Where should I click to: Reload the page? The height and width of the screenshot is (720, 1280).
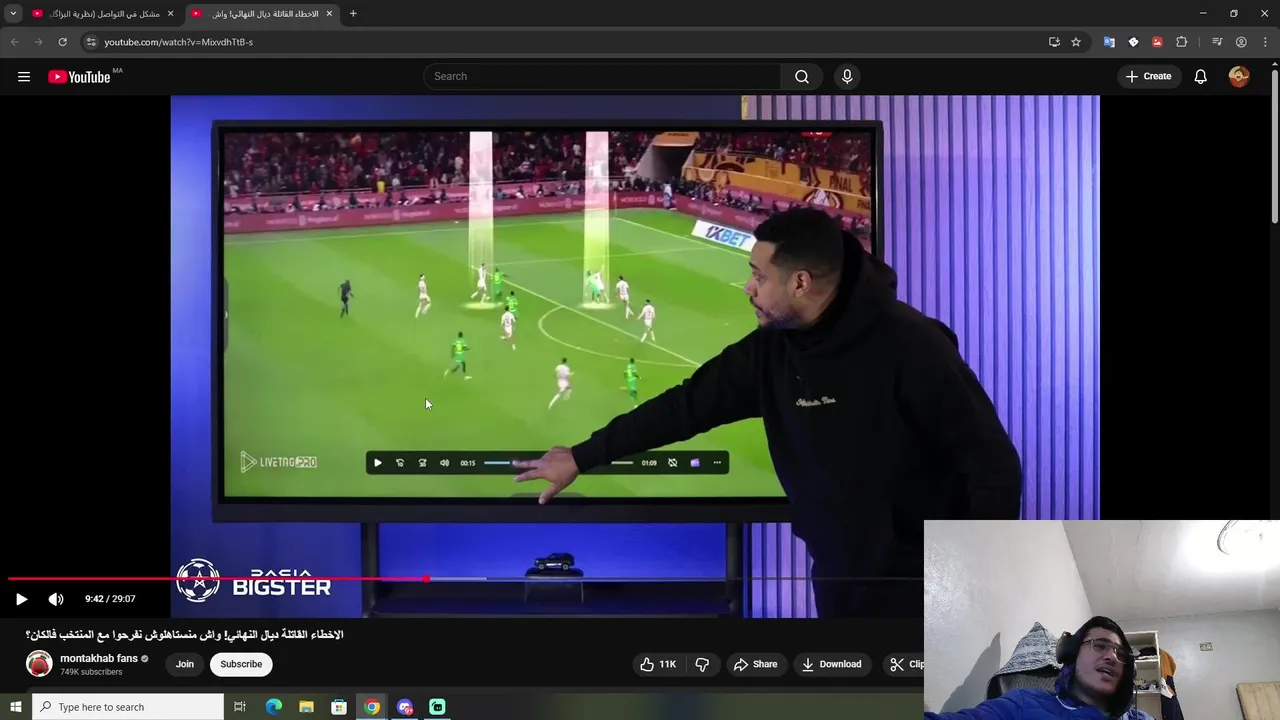[x=62, y=42]
